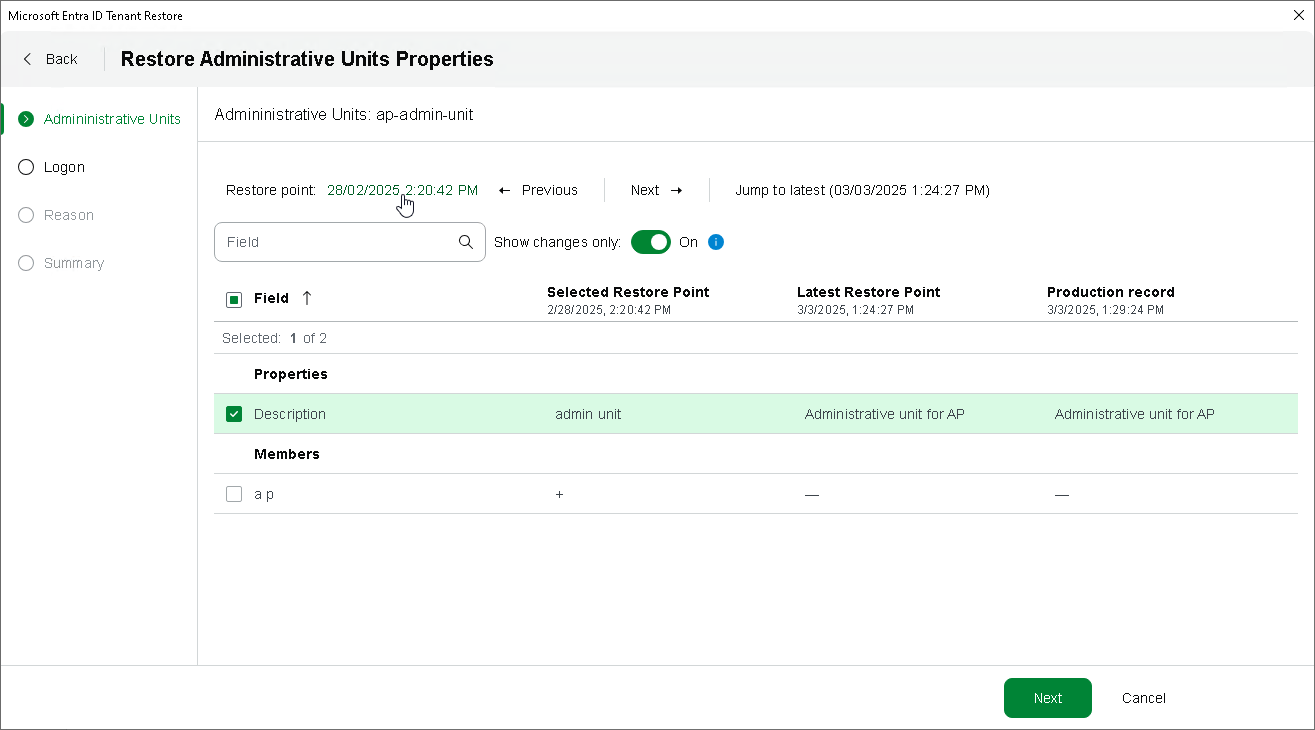This screenshot has width=1315, height=730.
Task: Uncheck the Description checkbox
Action: click(234, 414)
